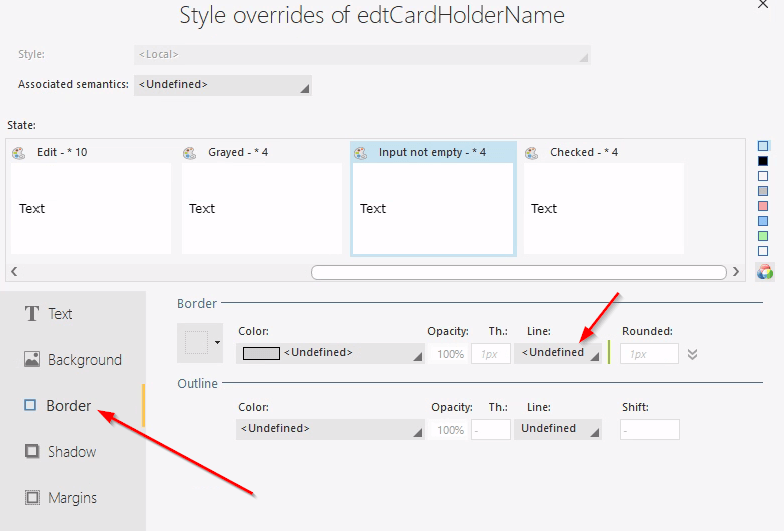Click the palette icon beside Edit state

[x=19, y=153]
